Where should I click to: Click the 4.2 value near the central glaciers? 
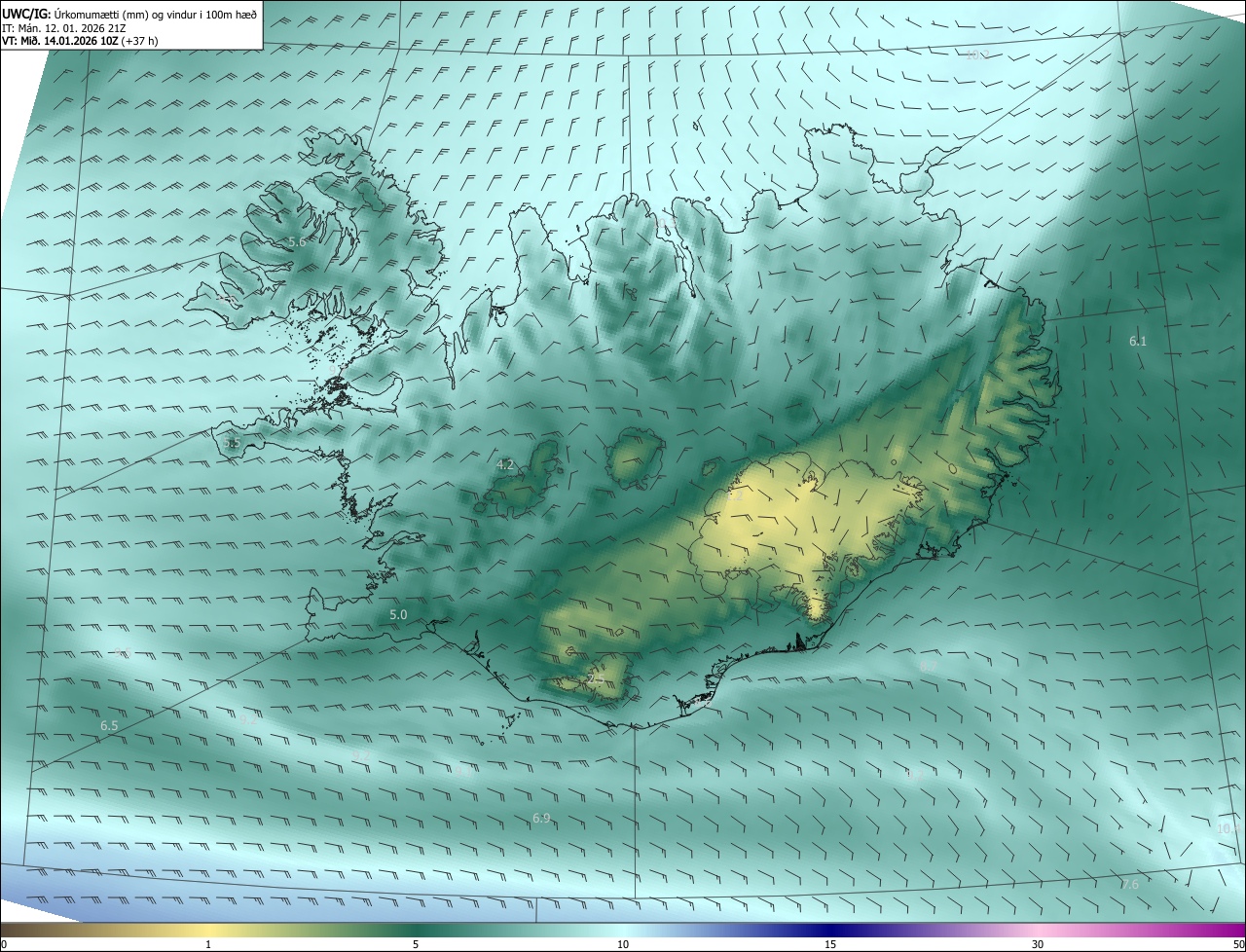point(505,465)
